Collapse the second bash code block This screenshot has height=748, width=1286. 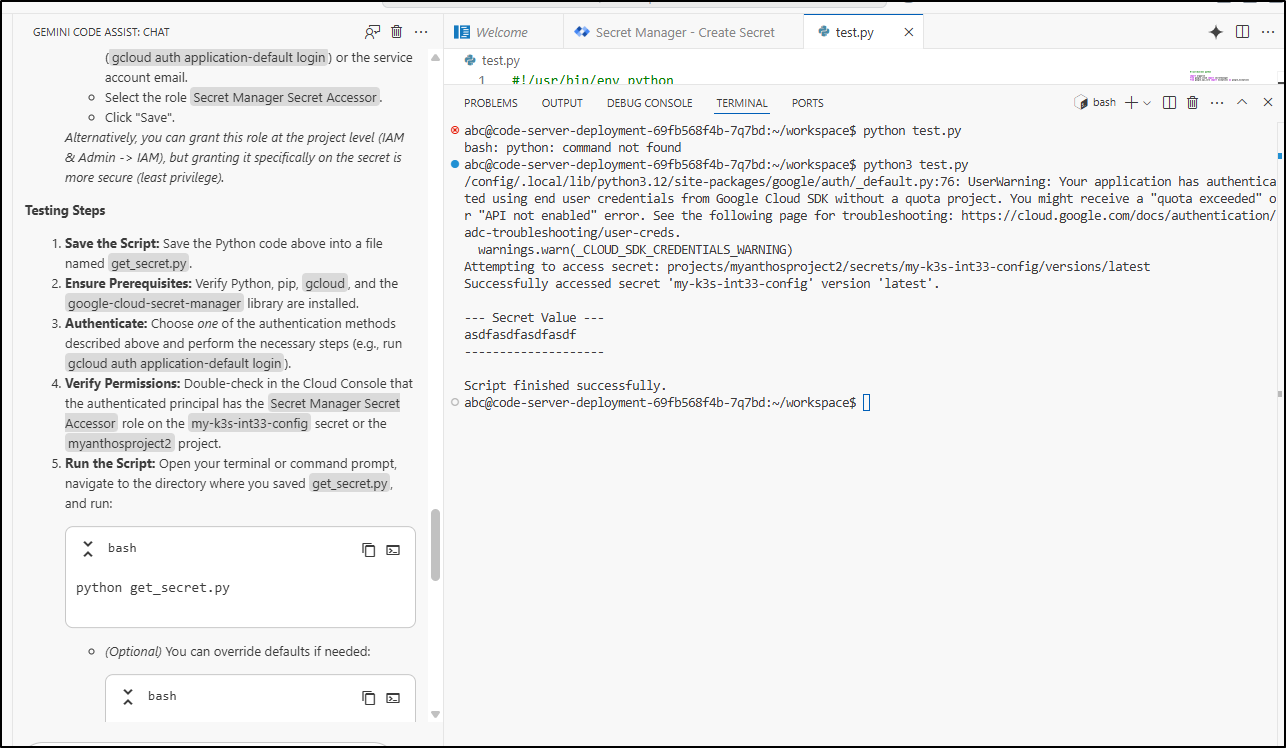pos(128,697)
